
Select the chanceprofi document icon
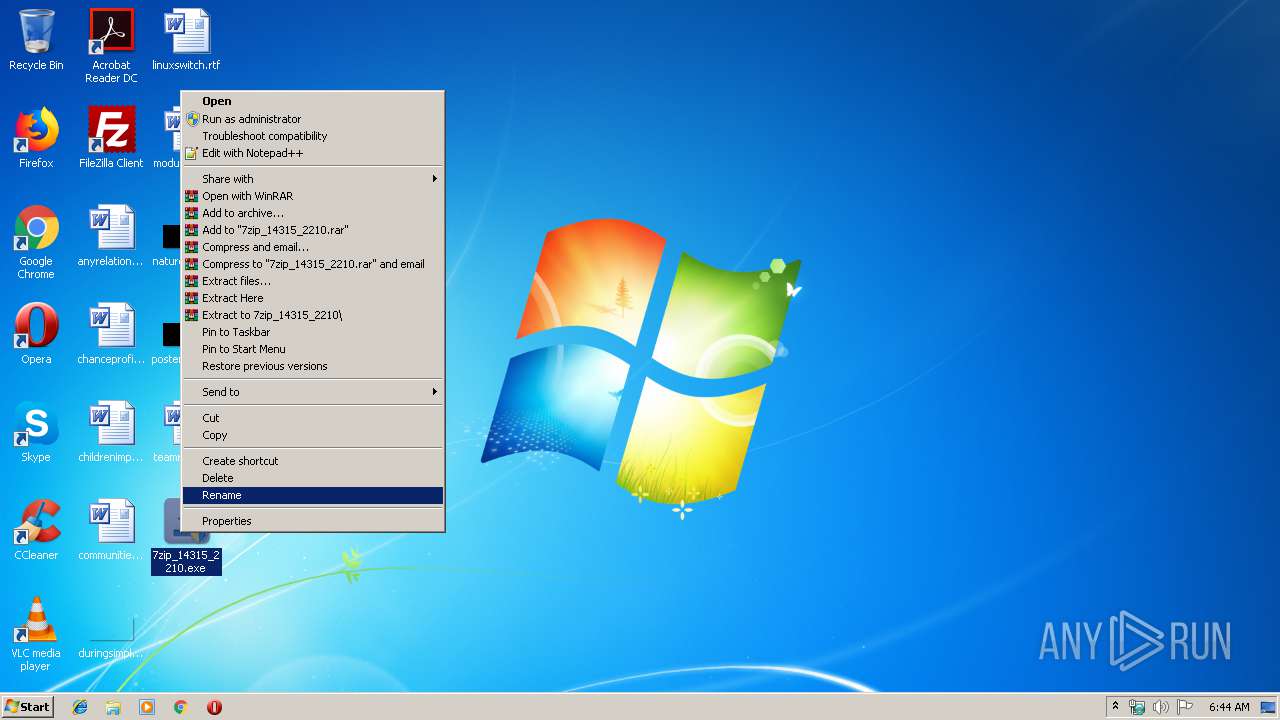point(111,334)
